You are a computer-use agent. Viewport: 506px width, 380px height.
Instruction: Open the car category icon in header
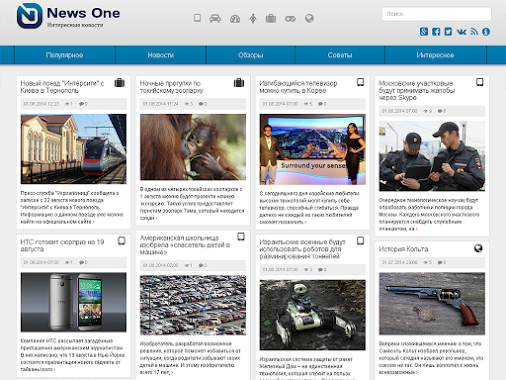(215, 18)
